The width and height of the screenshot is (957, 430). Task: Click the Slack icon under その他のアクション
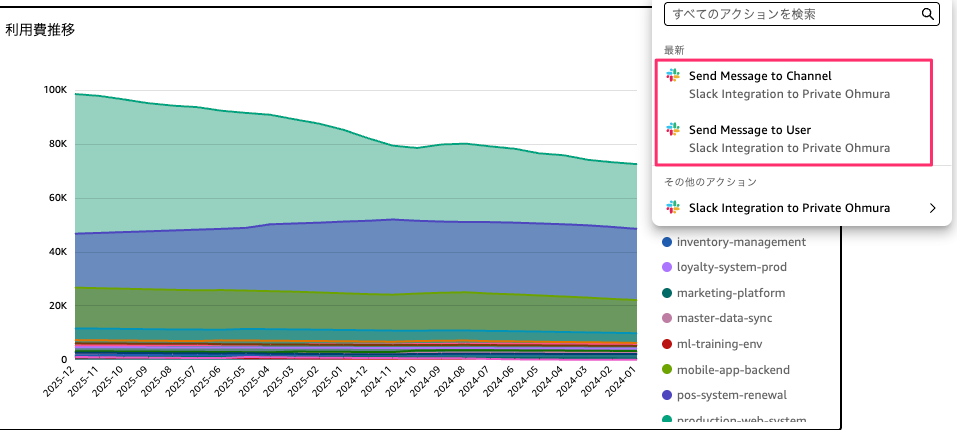click(673, 208)
